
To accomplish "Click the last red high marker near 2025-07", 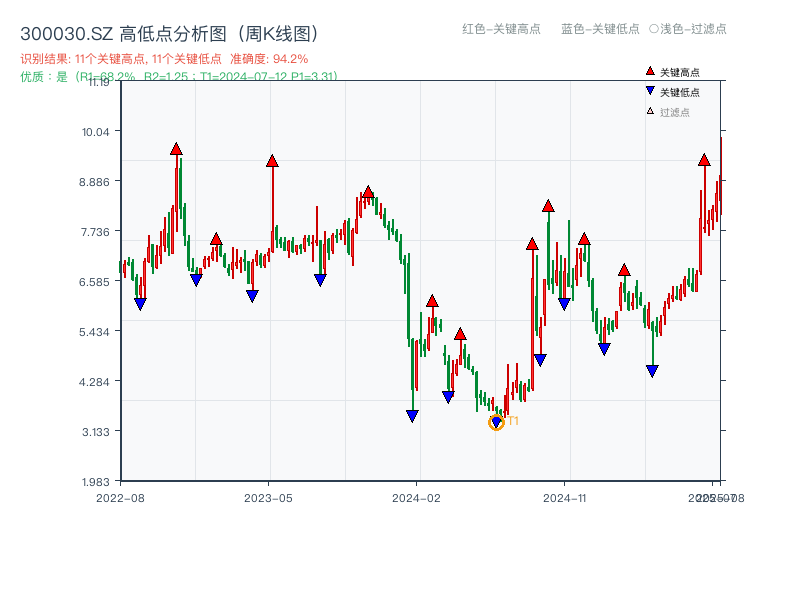I will pos(704,160).
